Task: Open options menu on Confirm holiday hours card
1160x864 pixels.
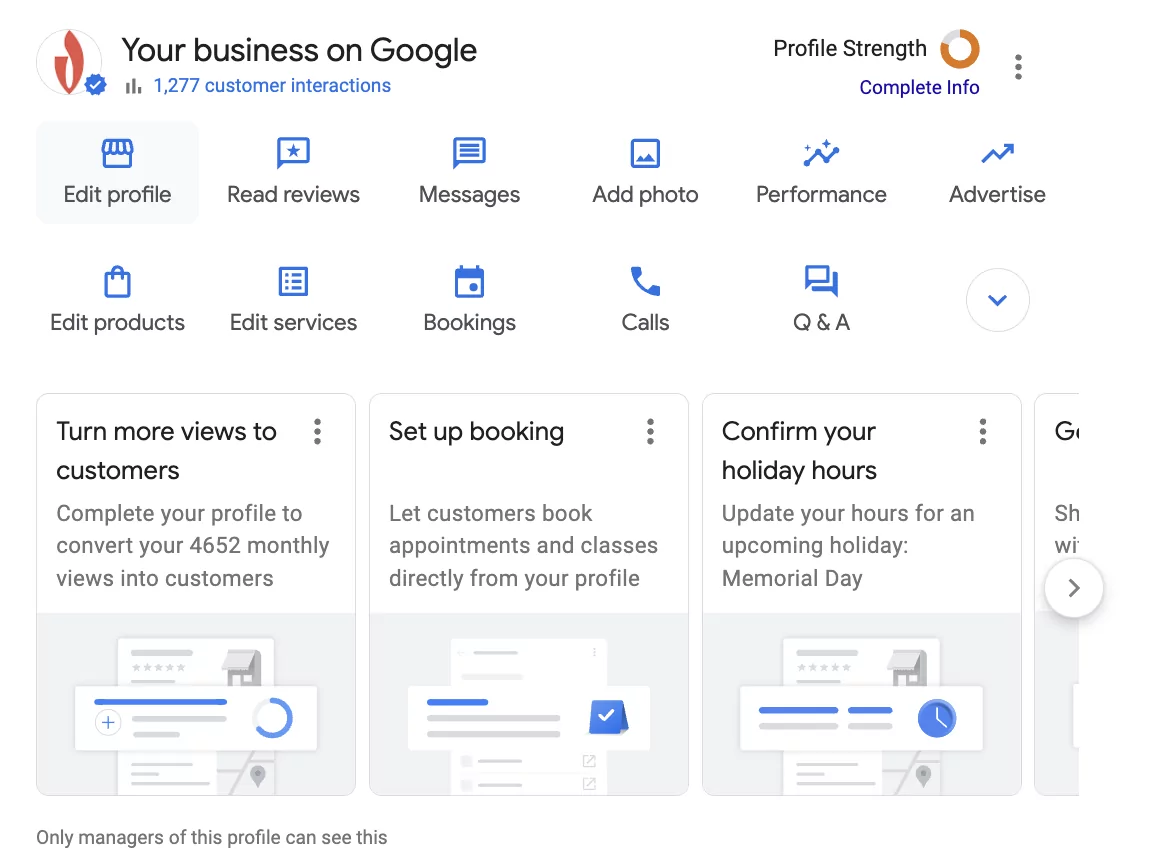Action: (982, 431)
